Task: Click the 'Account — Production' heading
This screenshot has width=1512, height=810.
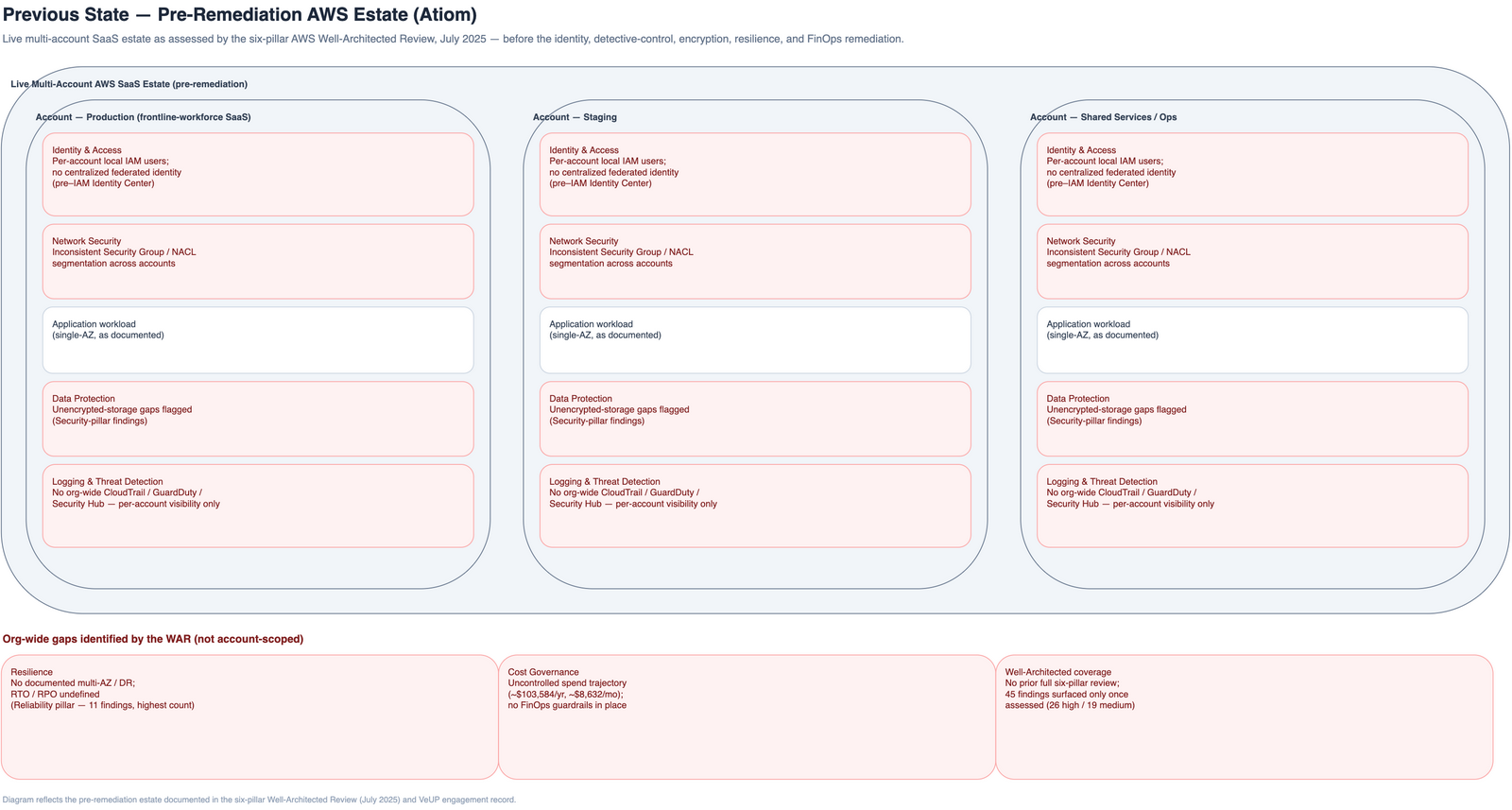Action: (144, 117)
